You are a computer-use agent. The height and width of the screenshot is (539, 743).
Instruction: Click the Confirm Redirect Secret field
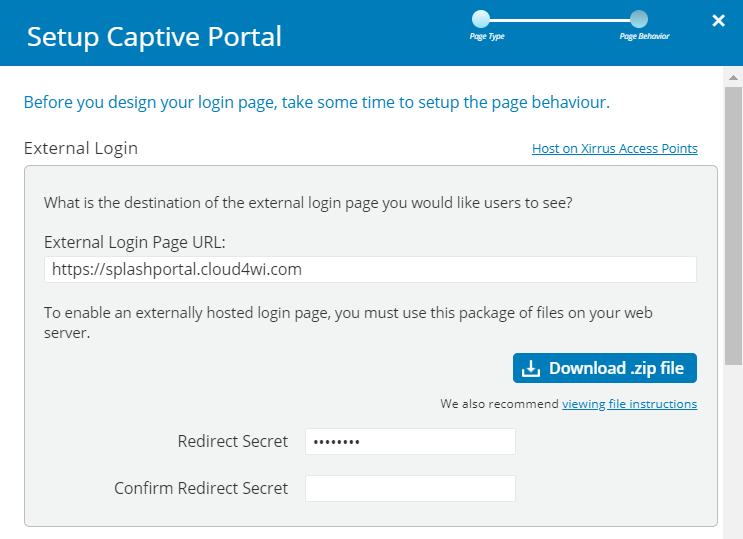pos(410,488)
